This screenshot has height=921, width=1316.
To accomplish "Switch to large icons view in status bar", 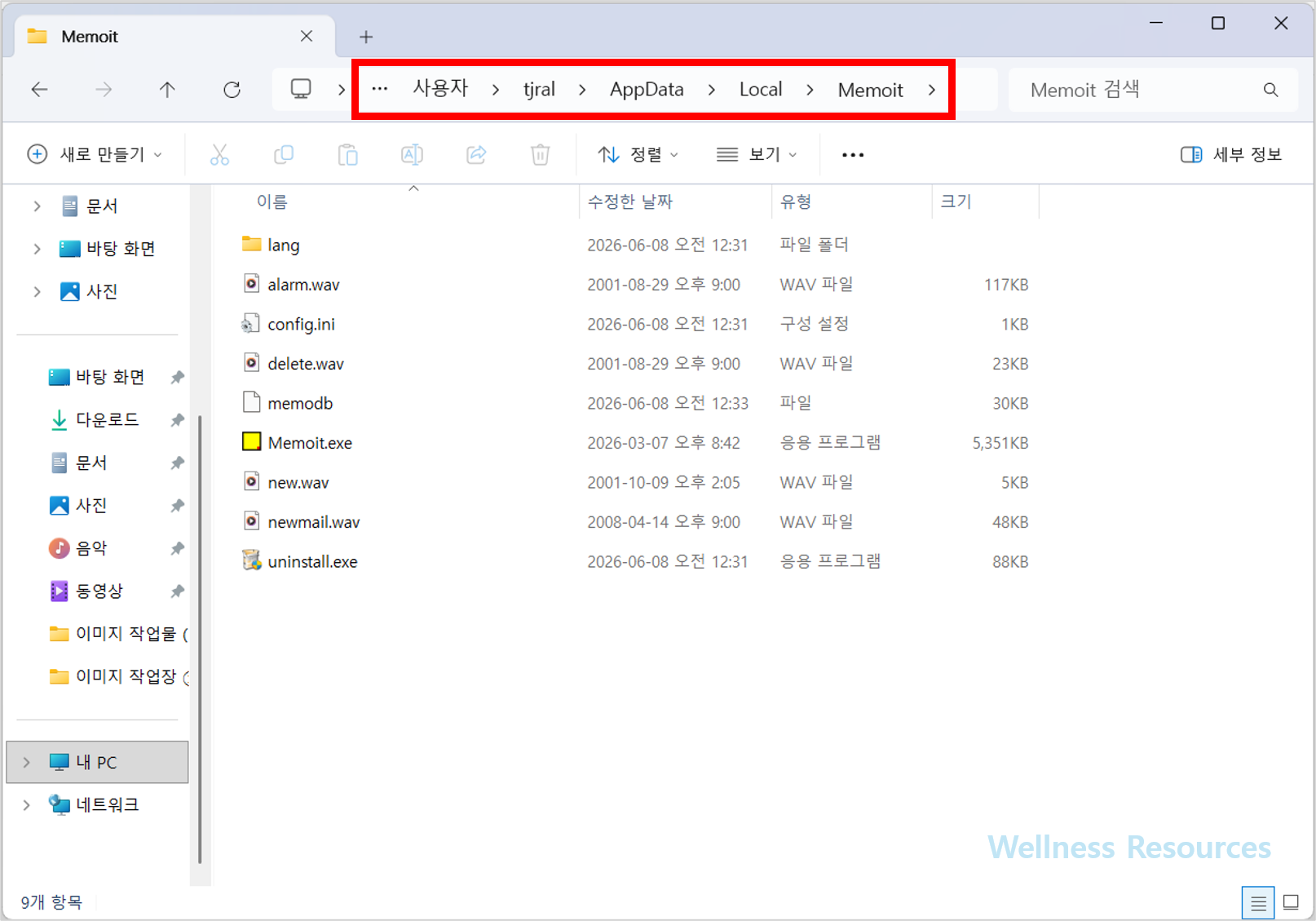I will (x=1291, y=902).
